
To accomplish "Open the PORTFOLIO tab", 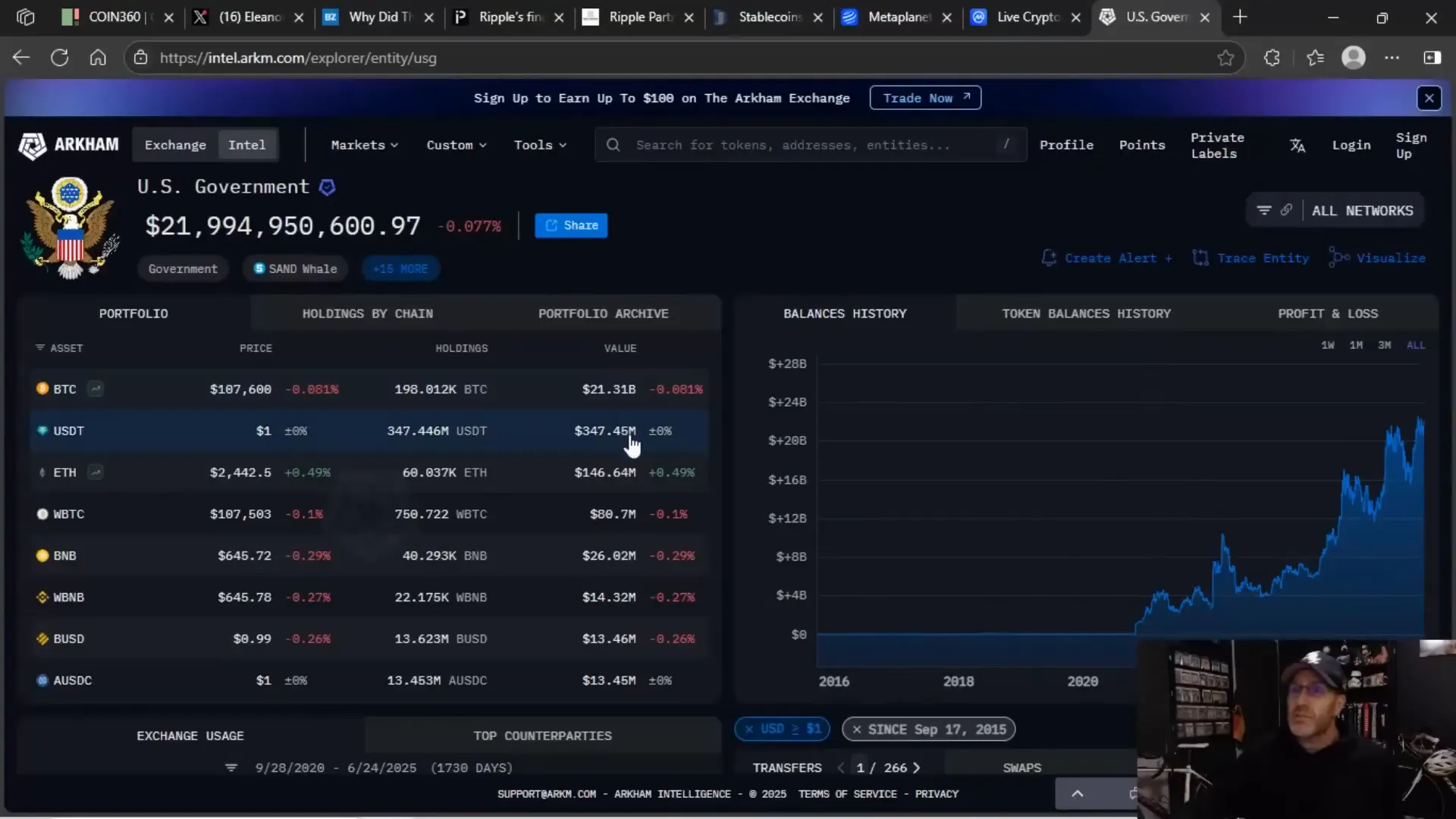I will (133, 313).
